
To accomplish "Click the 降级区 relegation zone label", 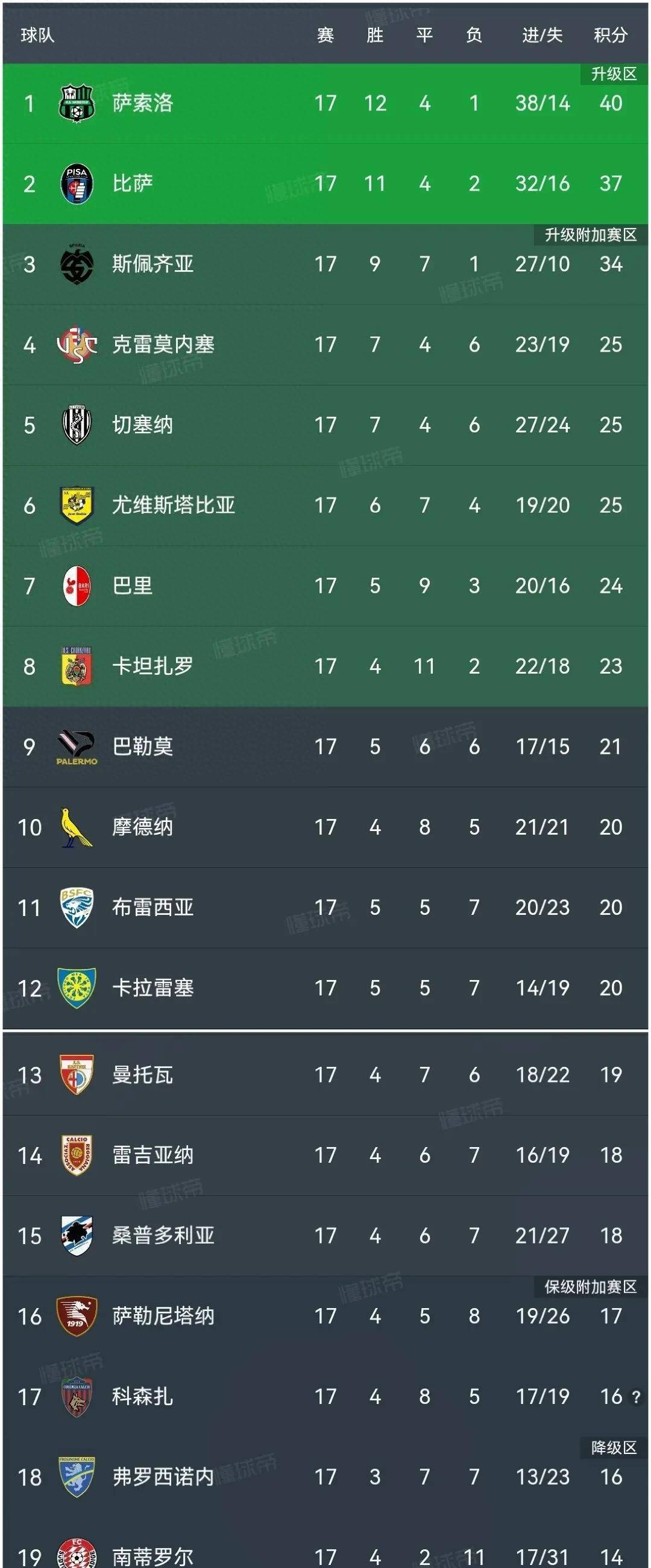I will (x=614, y=1447).
